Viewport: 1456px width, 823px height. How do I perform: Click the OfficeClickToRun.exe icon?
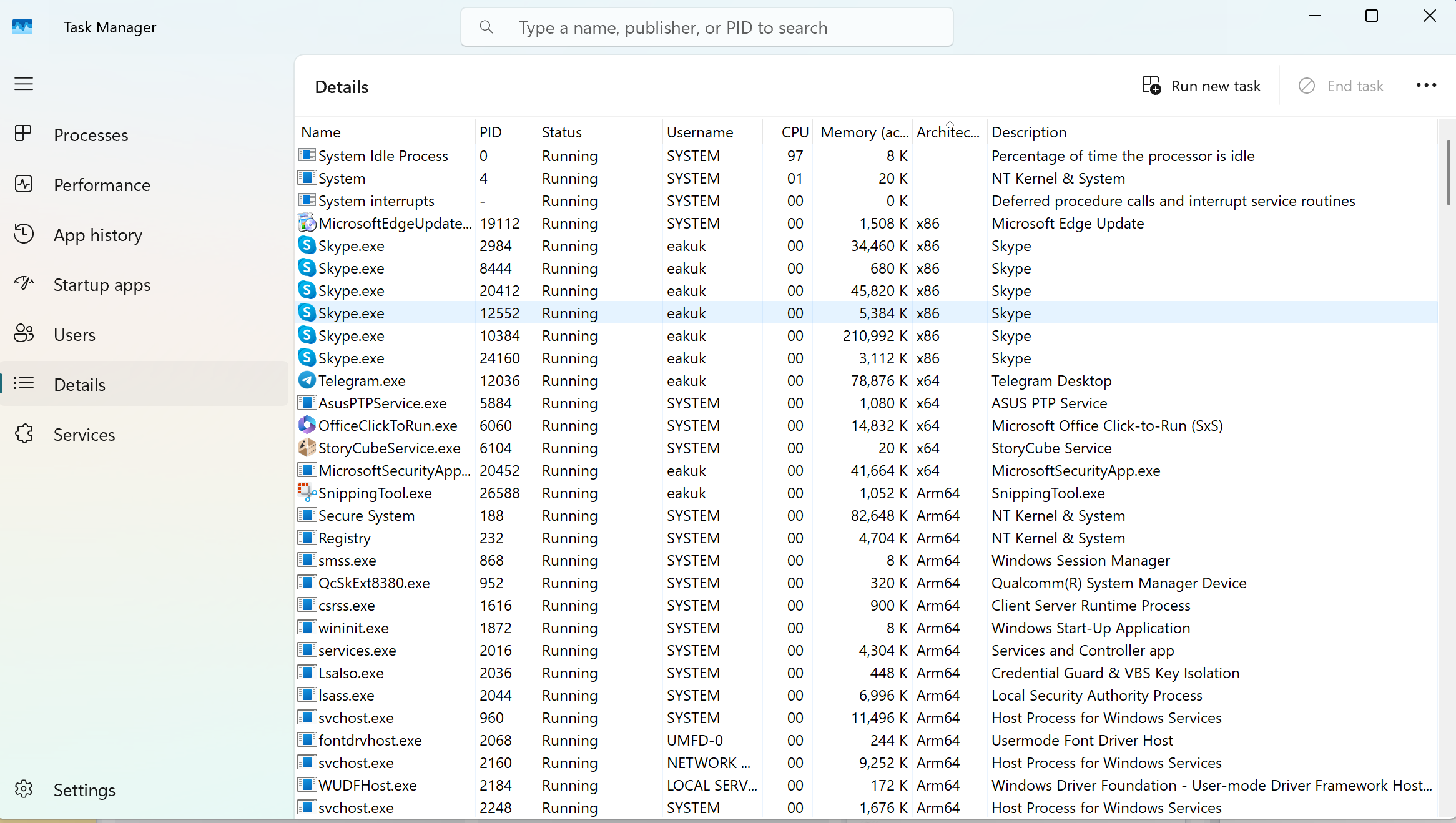click(307, 425)
